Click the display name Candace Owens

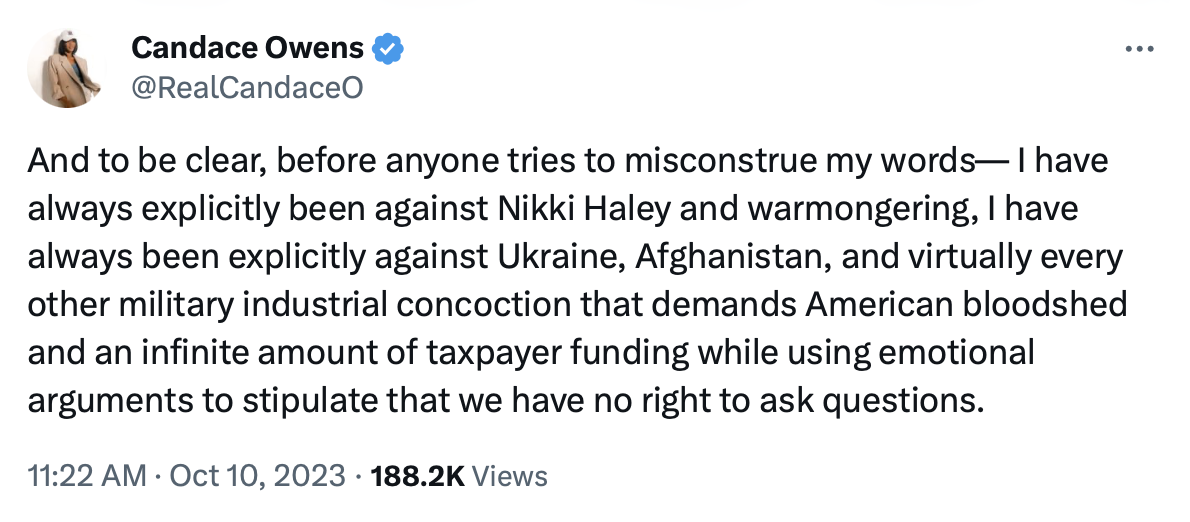coord(250,47)
